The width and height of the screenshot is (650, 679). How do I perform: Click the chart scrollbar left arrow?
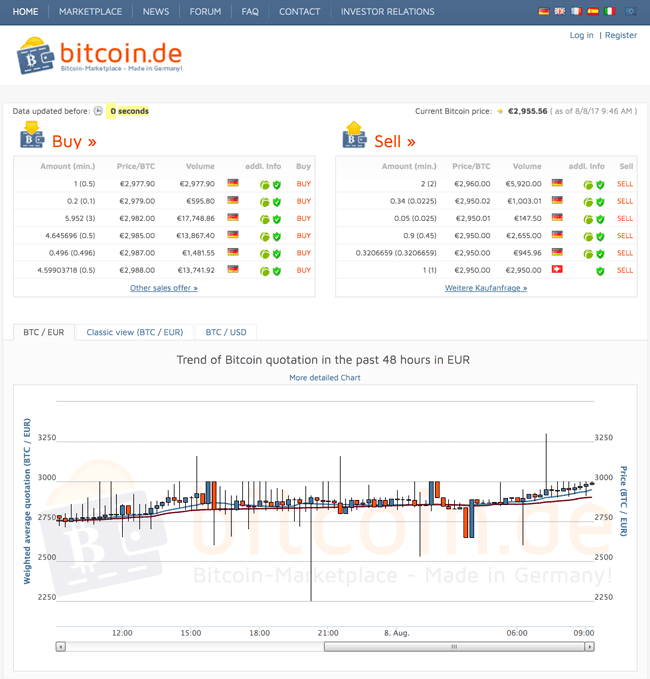[61, 647]
